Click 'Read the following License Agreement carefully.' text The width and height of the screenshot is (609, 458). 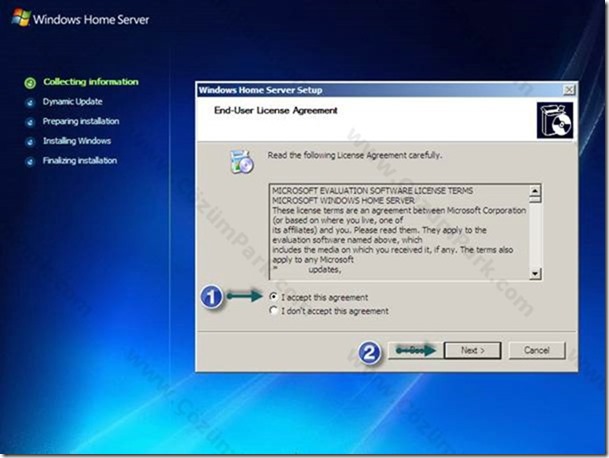pos(355,155)
